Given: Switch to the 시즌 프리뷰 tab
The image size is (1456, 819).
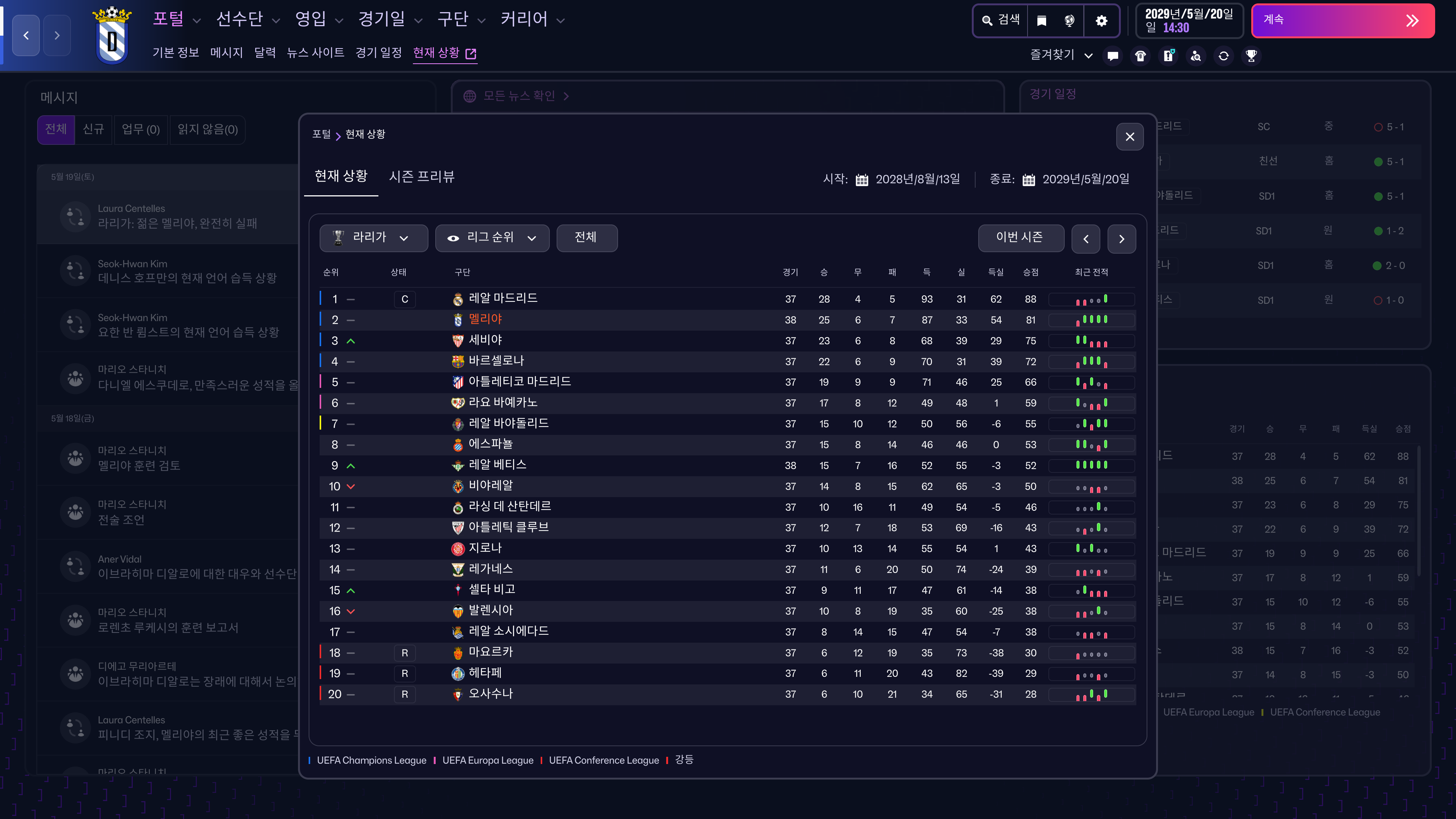Looking at the screenshot, I should point(422,177).
